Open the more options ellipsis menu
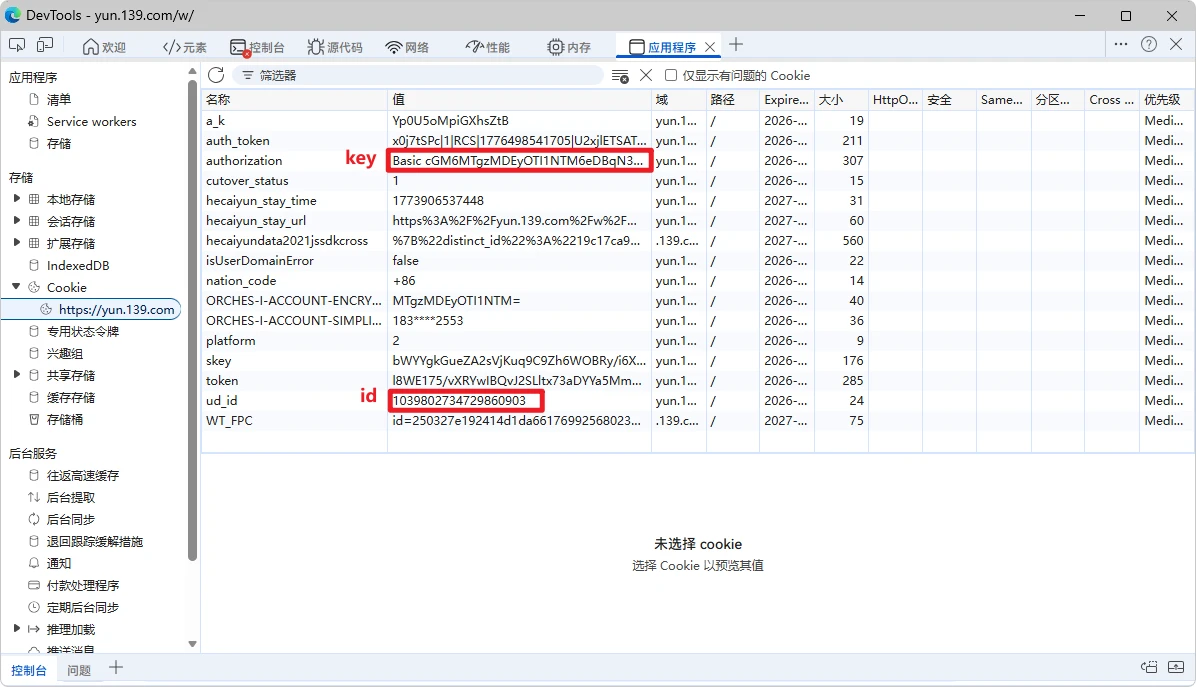Image resolution: width=1196 pixels, height=687 pixels. pyautogui.click(x=1121, y=45)
